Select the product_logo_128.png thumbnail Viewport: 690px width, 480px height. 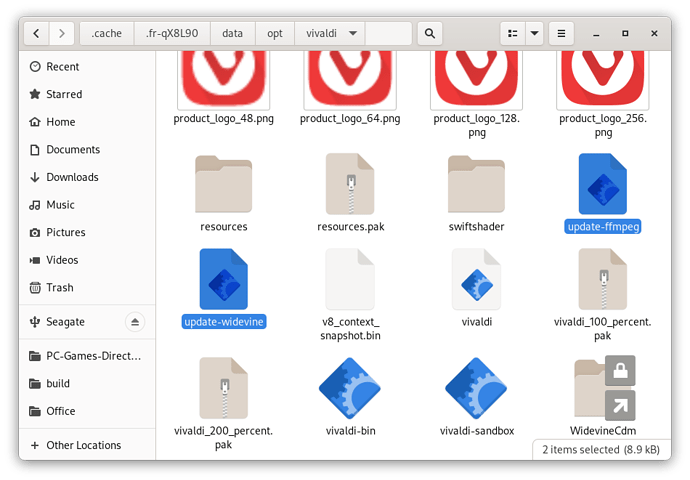477,79
